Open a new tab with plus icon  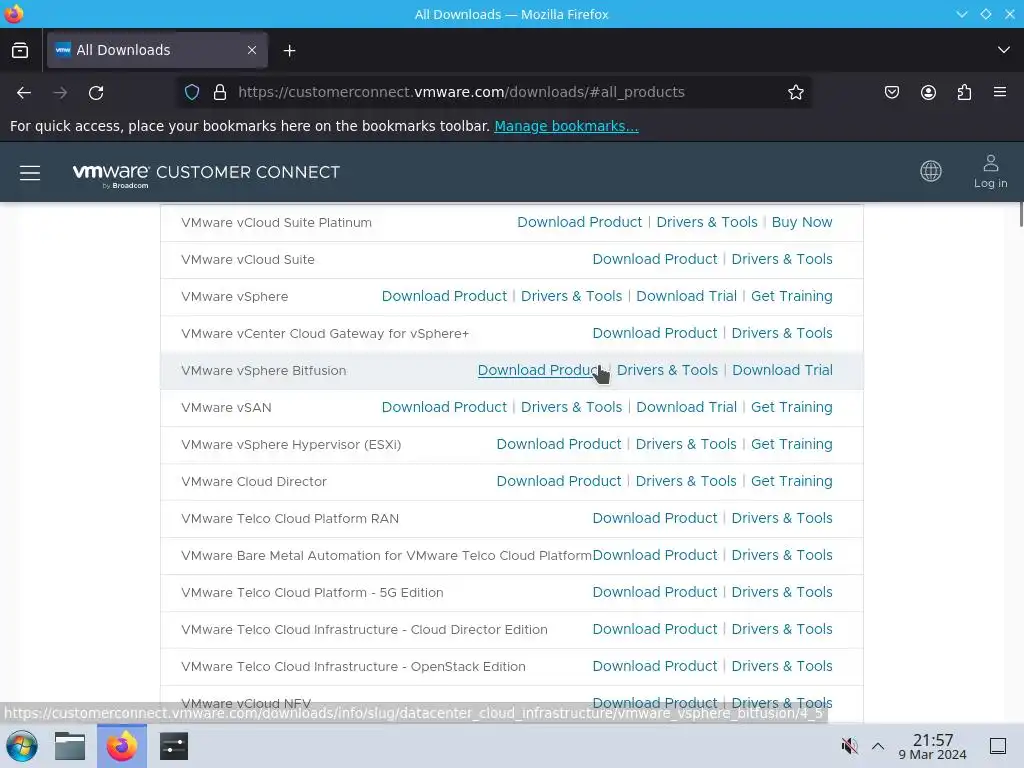289,50
